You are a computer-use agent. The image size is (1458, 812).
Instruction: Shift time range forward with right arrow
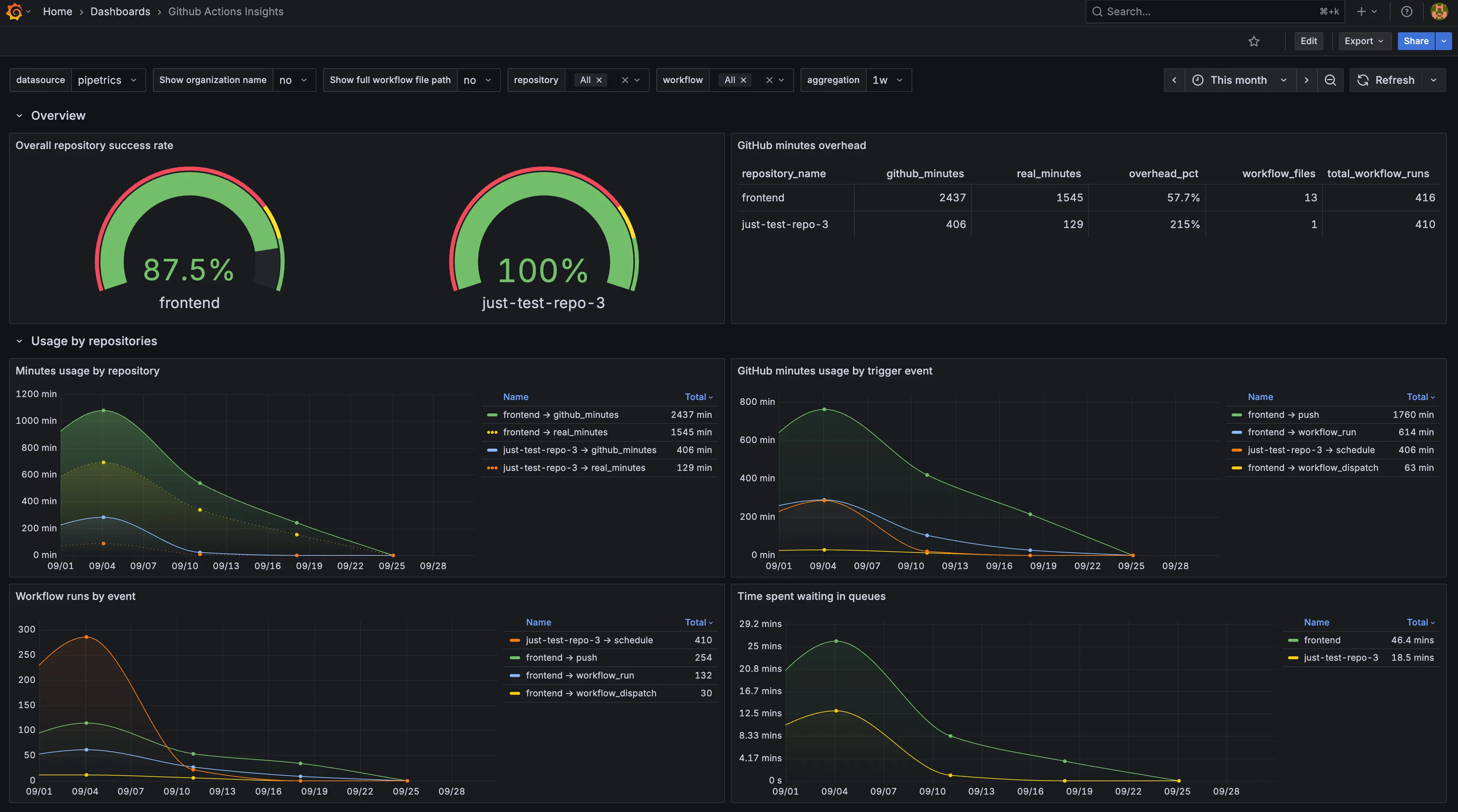point(1306,80)
